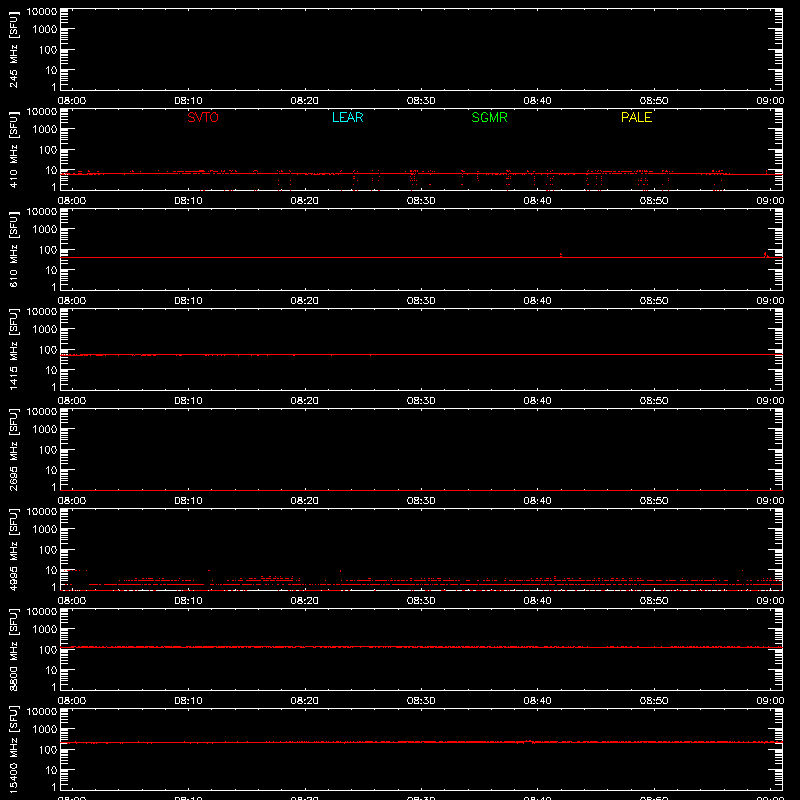Select the 4995 MHz [SFU] axis title
The height and width of the screenshot is (800, 800).
tap(13, 549)
